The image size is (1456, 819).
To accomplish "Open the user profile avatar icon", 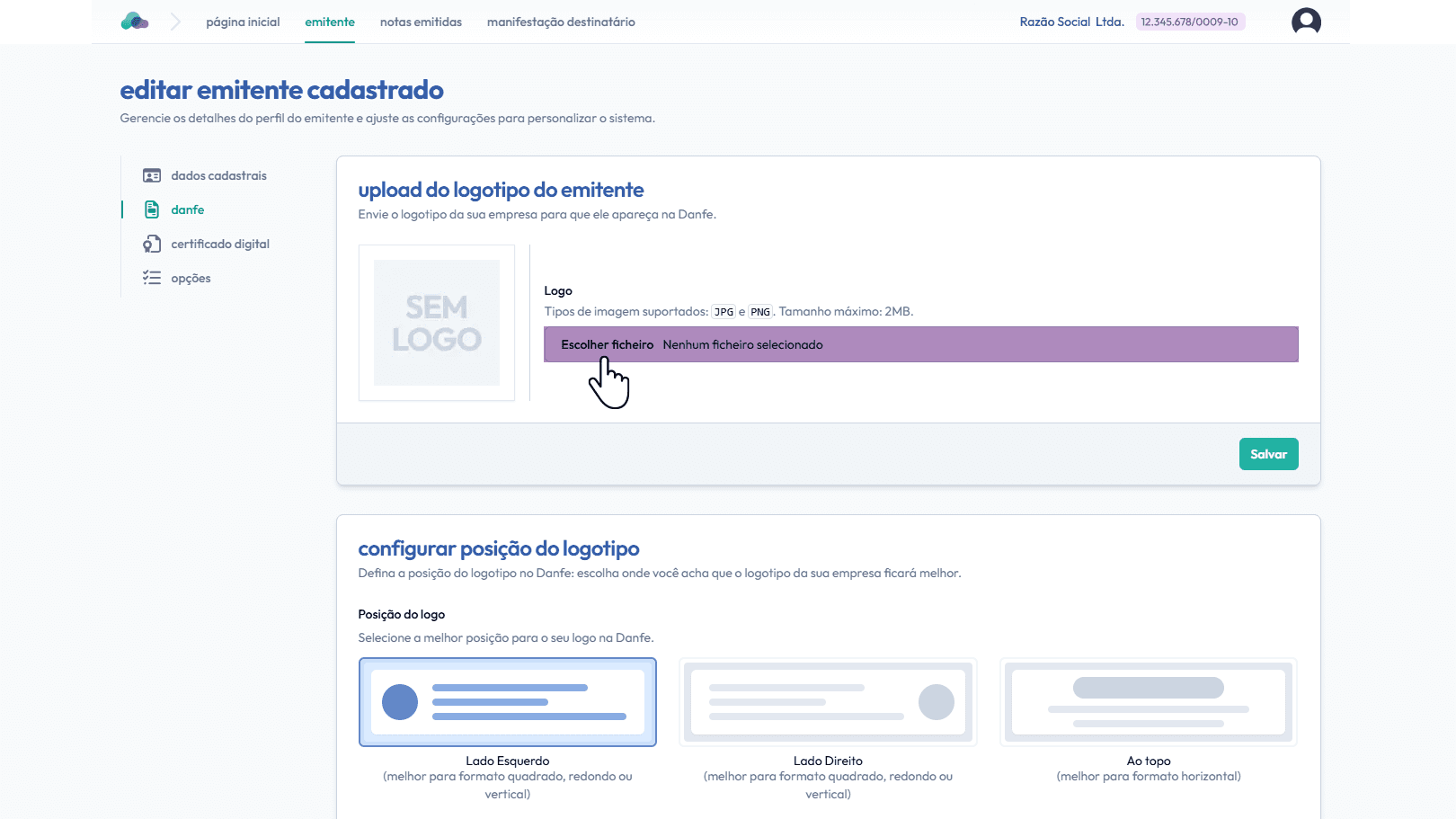I will point(1306,22).
